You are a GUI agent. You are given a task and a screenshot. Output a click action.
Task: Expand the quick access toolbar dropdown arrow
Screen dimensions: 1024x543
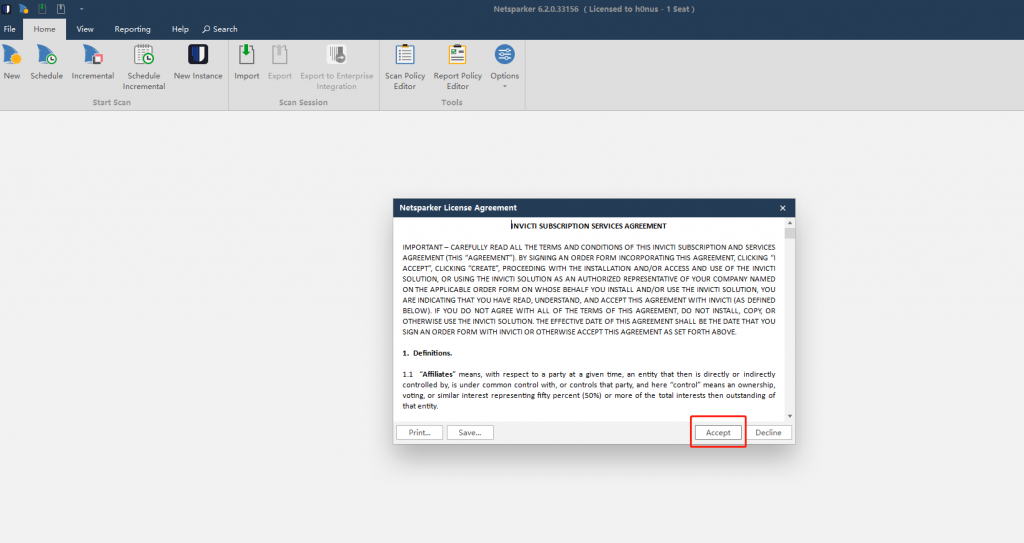[81, 9]
